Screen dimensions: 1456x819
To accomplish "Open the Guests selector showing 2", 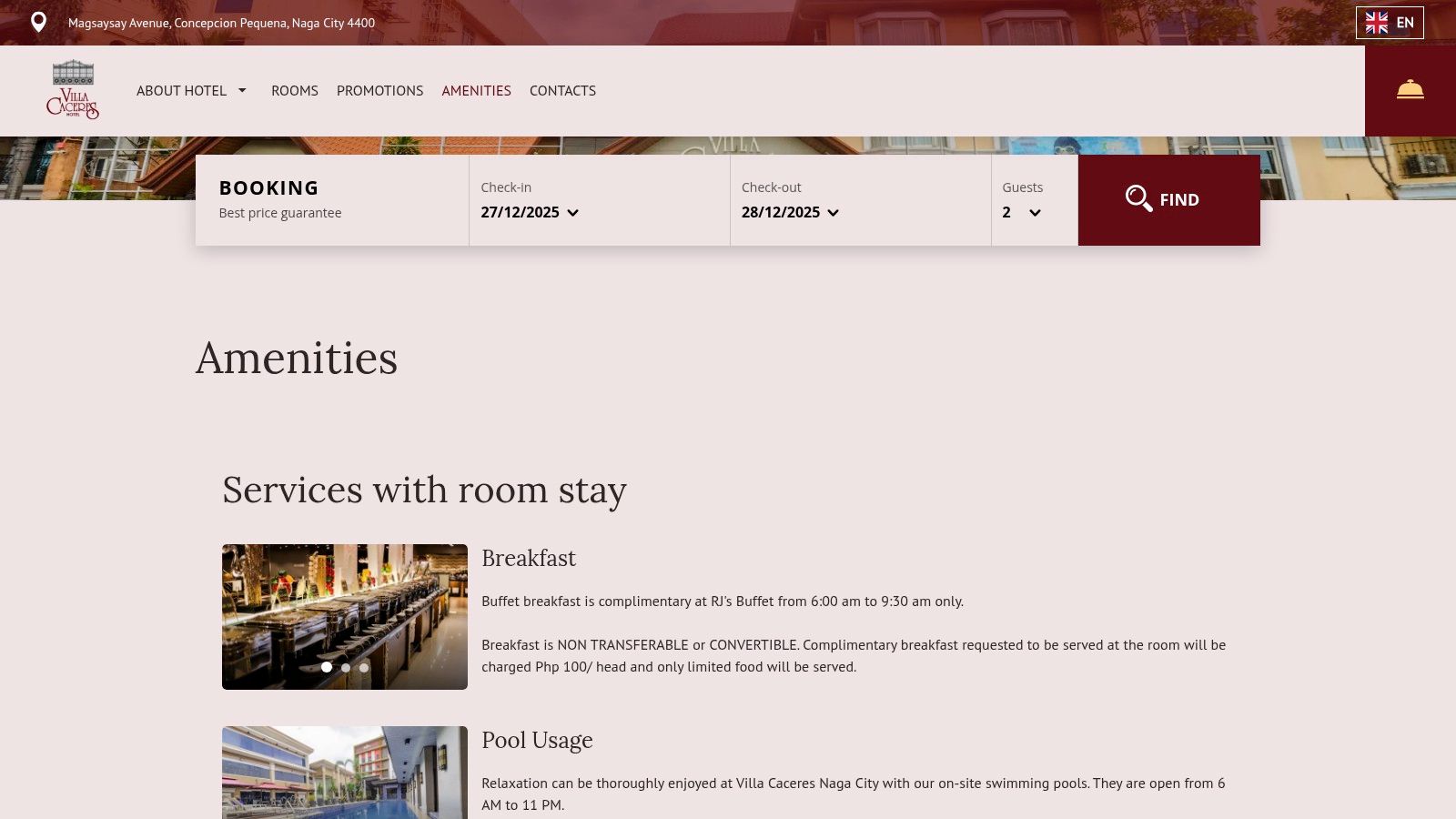I will point(1006,211).
